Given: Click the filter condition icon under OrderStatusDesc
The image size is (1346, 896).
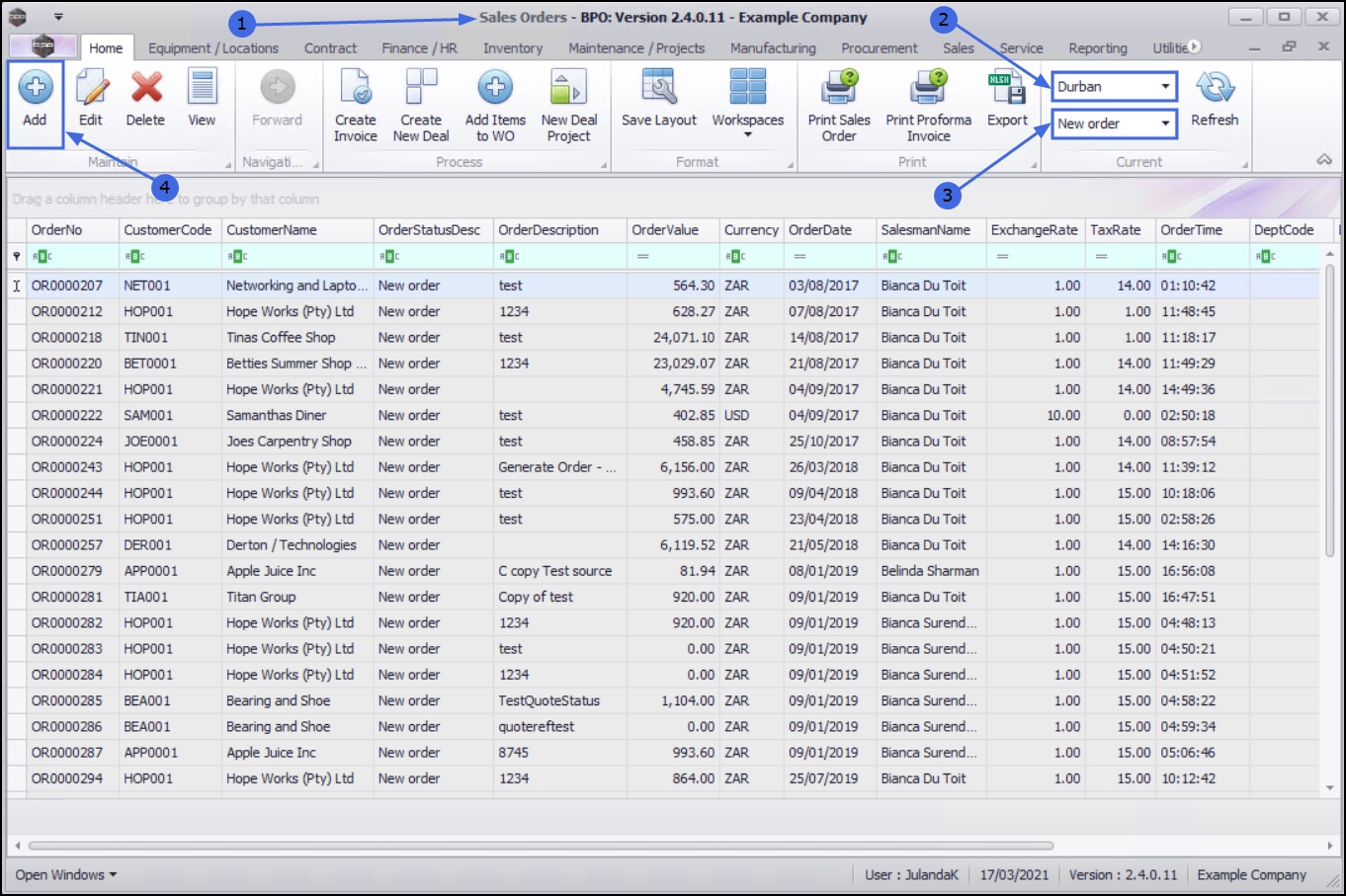Looking at the screenshot, I should tap(389, 257).
